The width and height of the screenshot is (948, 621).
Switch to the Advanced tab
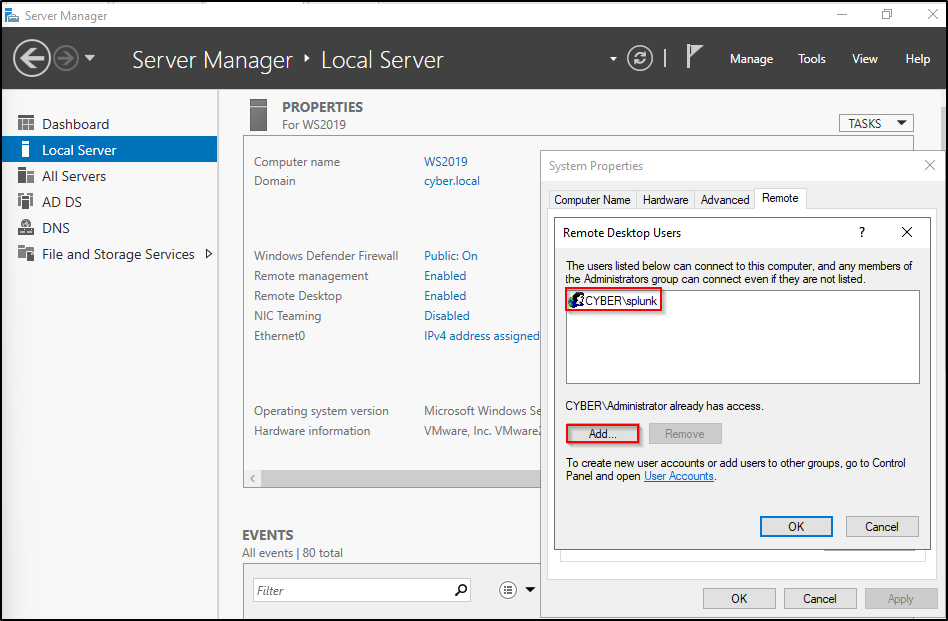(725, 200)
